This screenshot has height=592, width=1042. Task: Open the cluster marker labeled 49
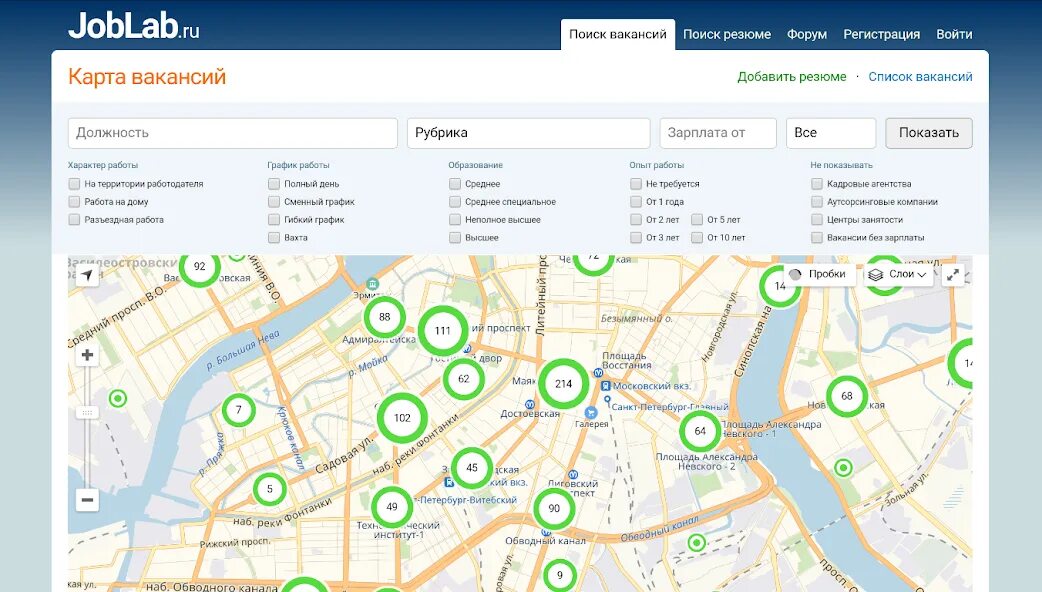[392, 507]
